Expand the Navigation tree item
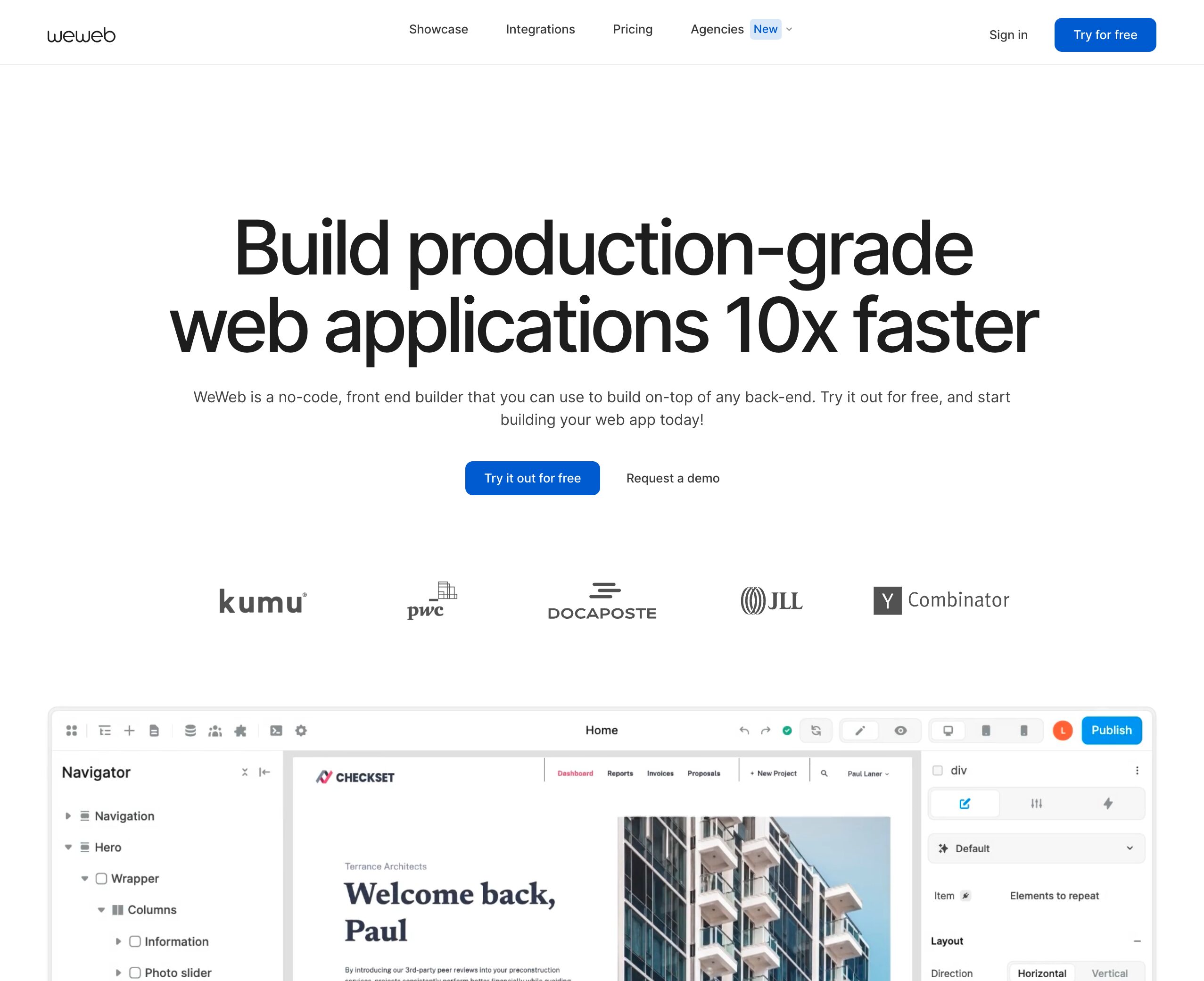Viewport: 1204px width, 981px height. [68, 816]
